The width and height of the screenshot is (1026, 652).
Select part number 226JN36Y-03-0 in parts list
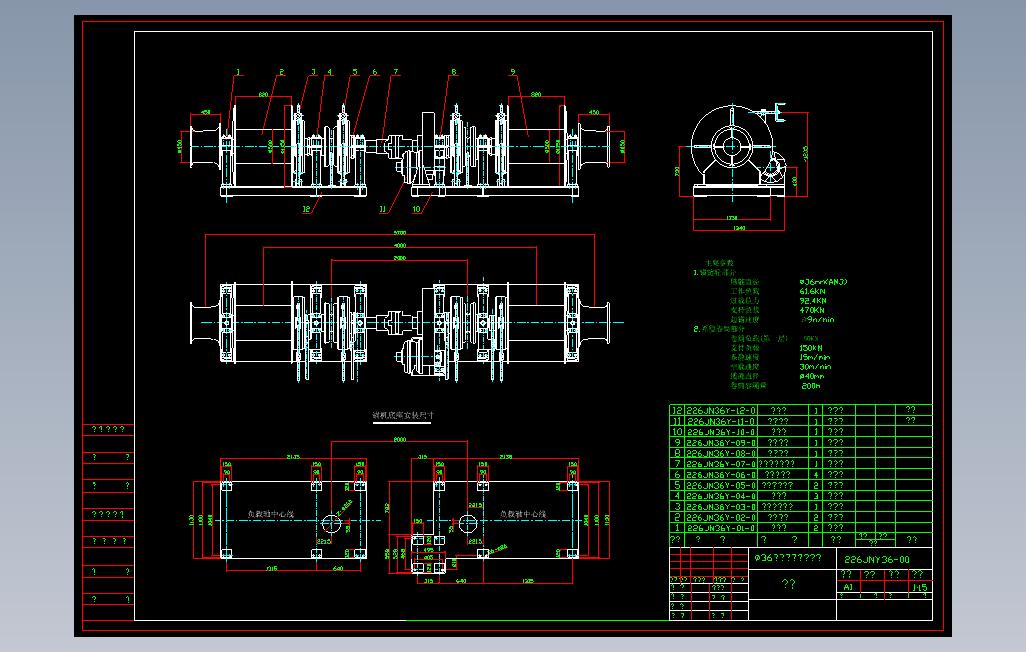[721, 506]
